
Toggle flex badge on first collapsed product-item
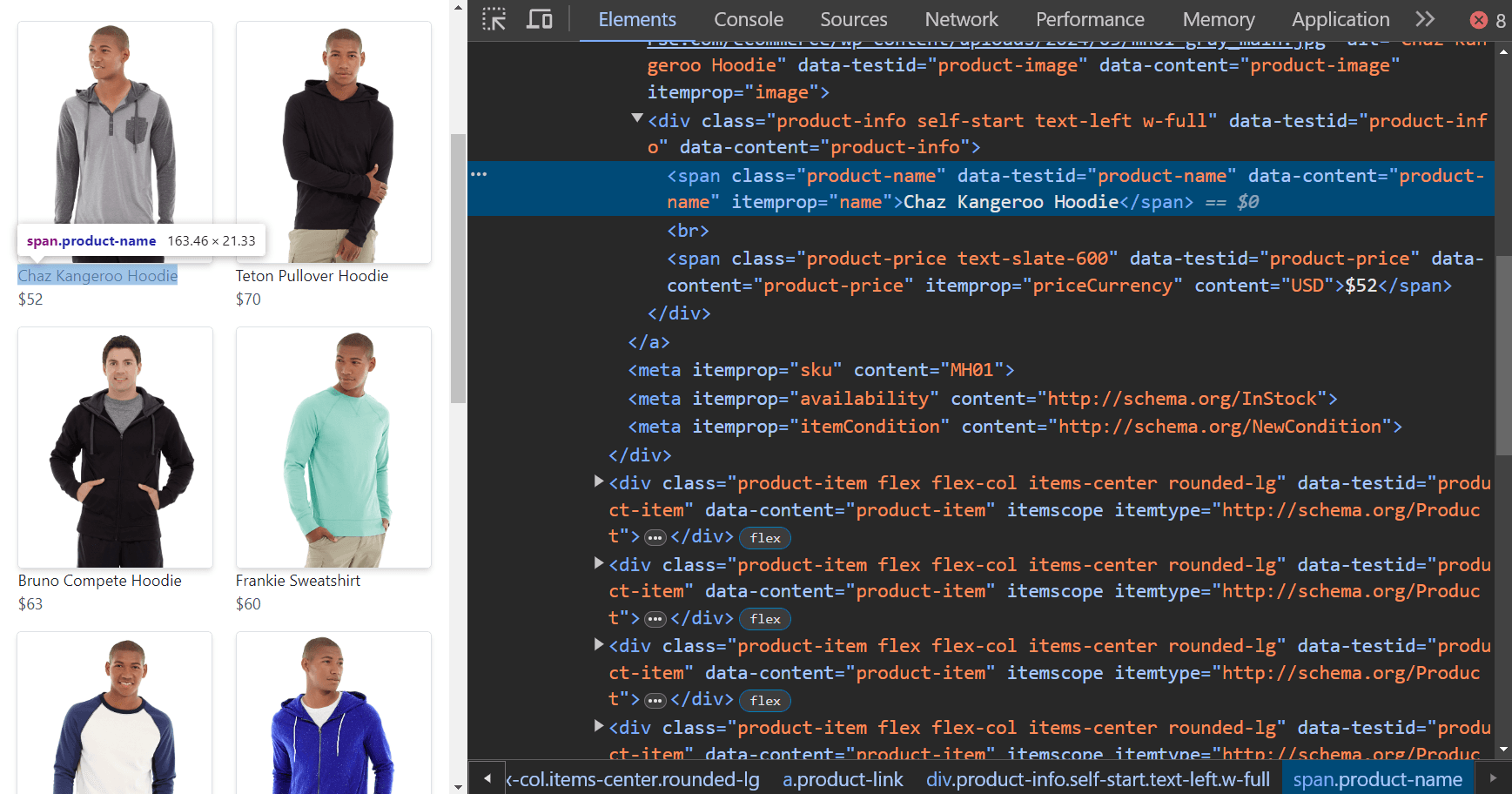pos(765,538)
